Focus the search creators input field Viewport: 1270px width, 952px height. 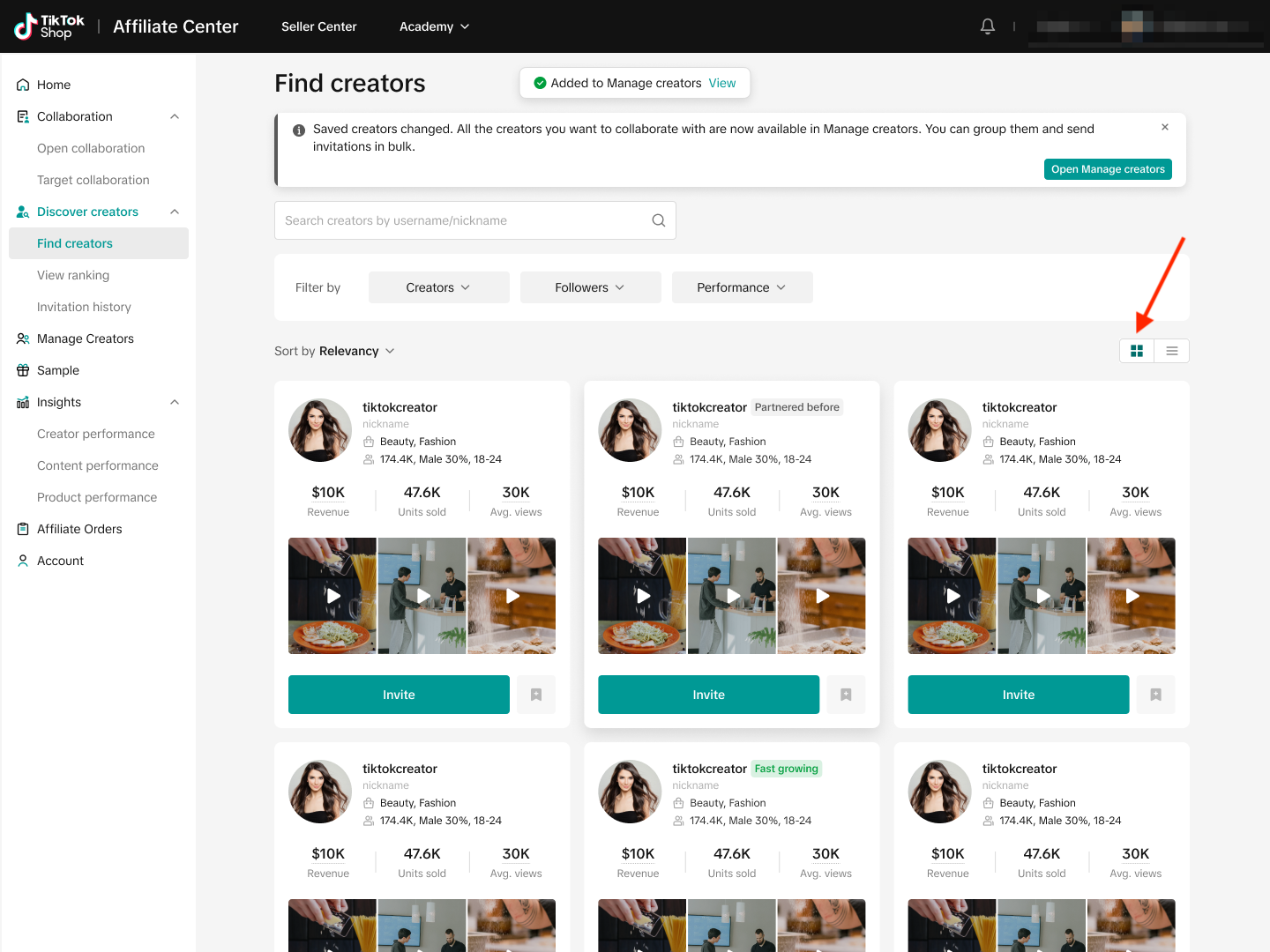(463, 220)
